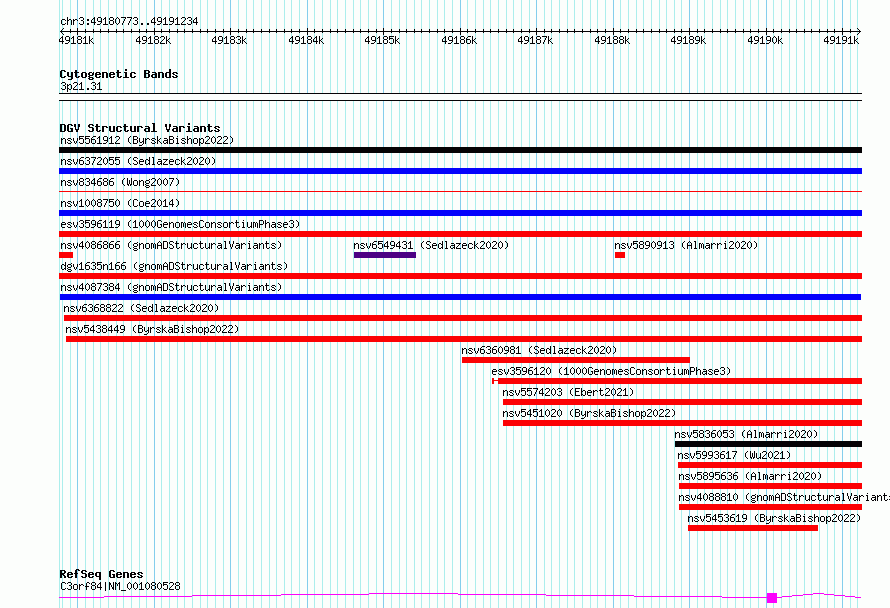Click the 3p21.31 cytoband label
890x608 pixels.
[x=81, y=87]
